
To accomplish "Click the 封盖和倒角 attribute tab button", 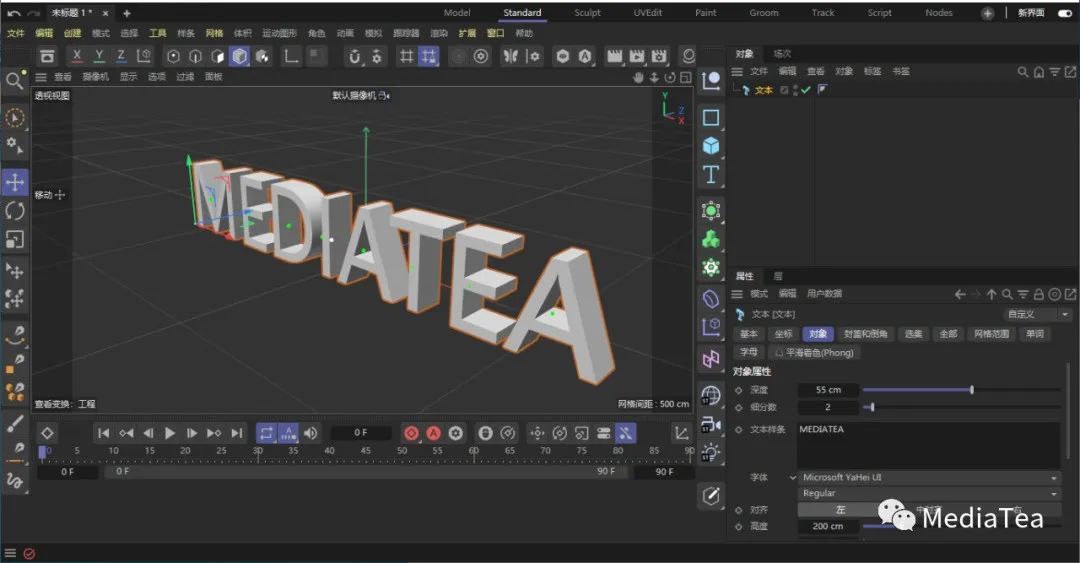I will click(866, 334).
